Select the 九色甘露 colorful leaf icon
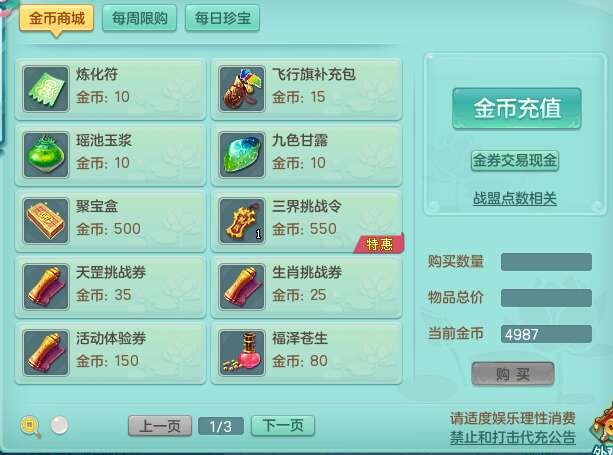The width and height of the screenshot is (613, 455). point(242,155)
